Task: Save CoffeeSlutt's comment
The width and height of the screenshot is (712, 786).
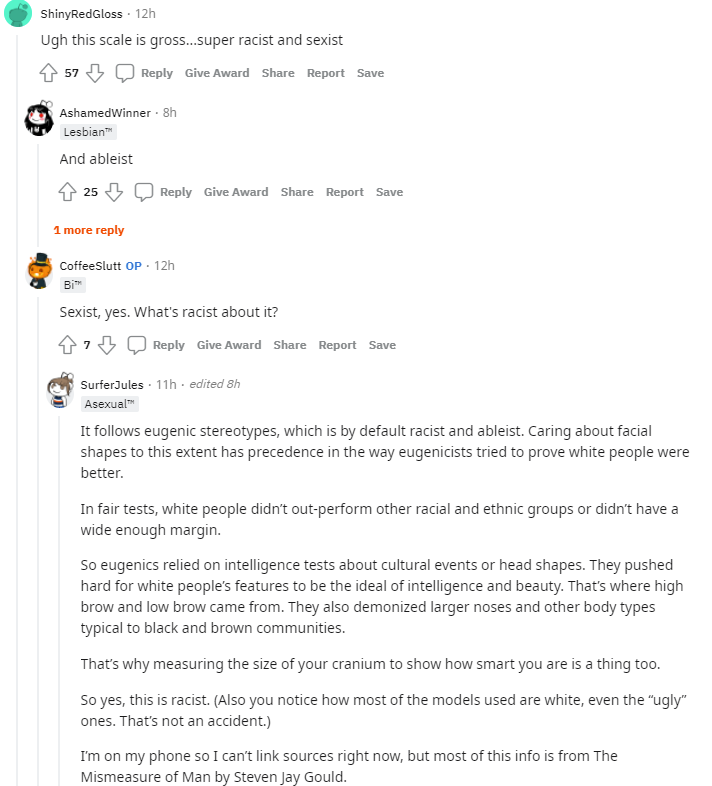Action: [x=382, y=345]
